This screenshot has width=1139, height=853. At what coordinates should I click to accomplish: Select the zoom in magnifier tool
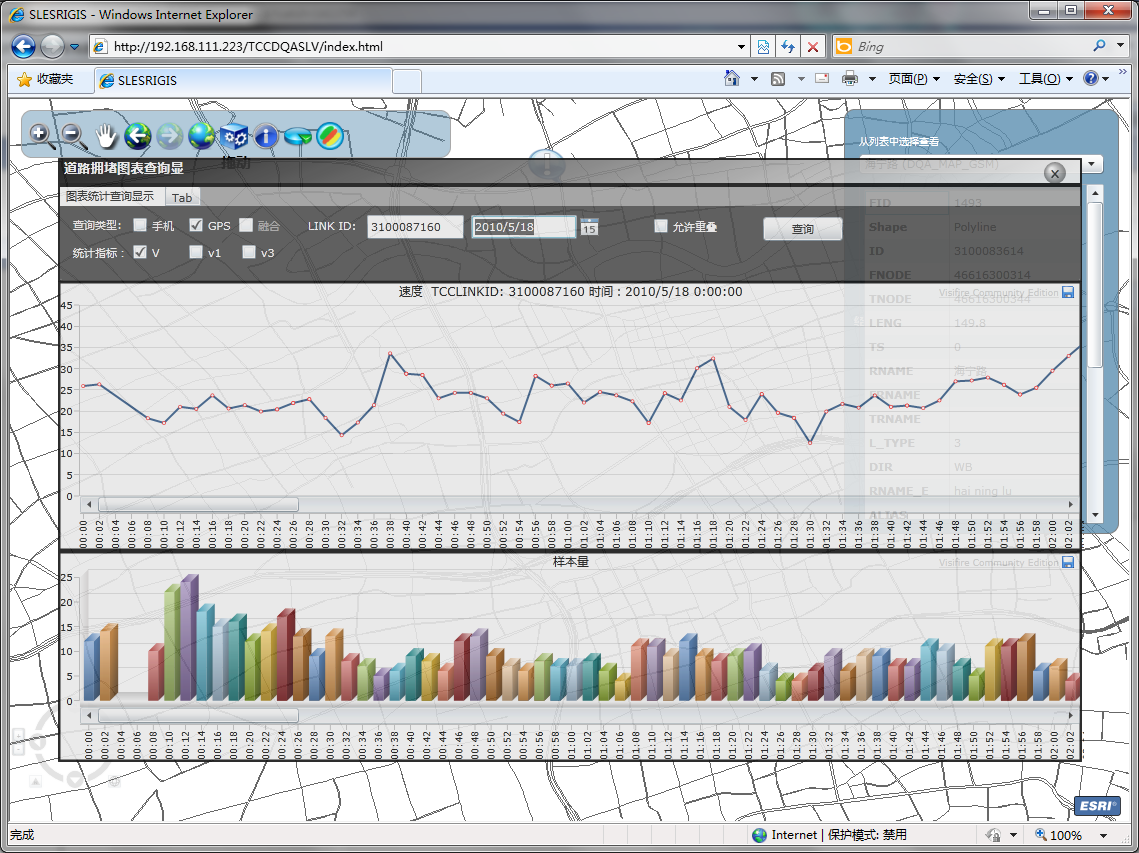40,134
